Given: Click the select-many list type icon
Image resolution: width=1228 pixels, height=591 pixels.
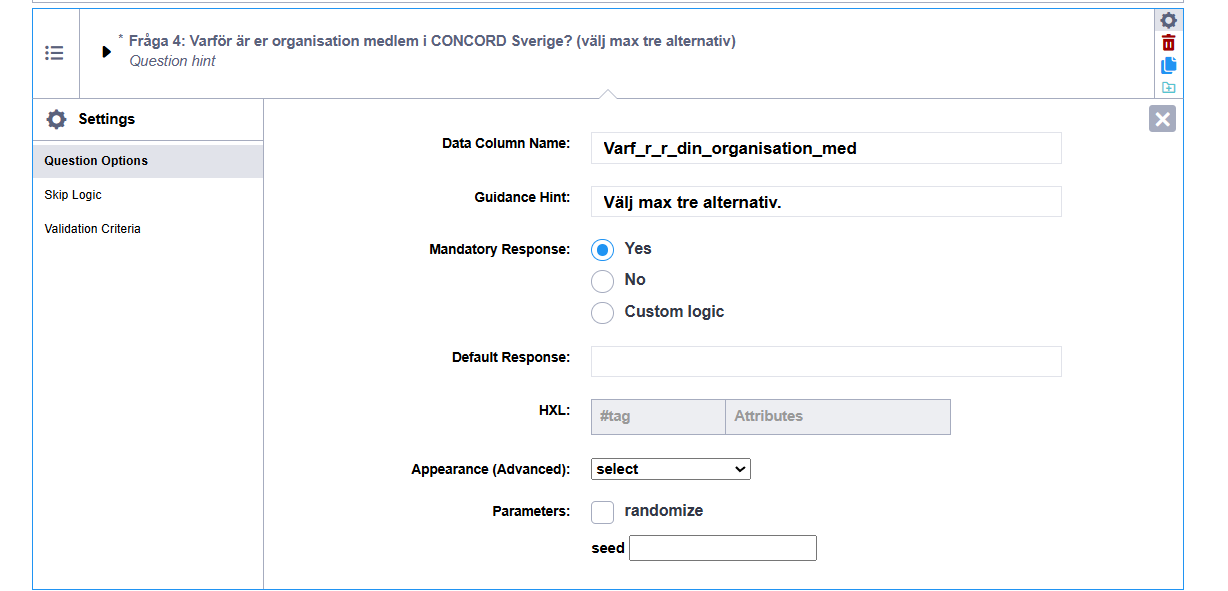Looking at the screenshot, I should (55, 53).
